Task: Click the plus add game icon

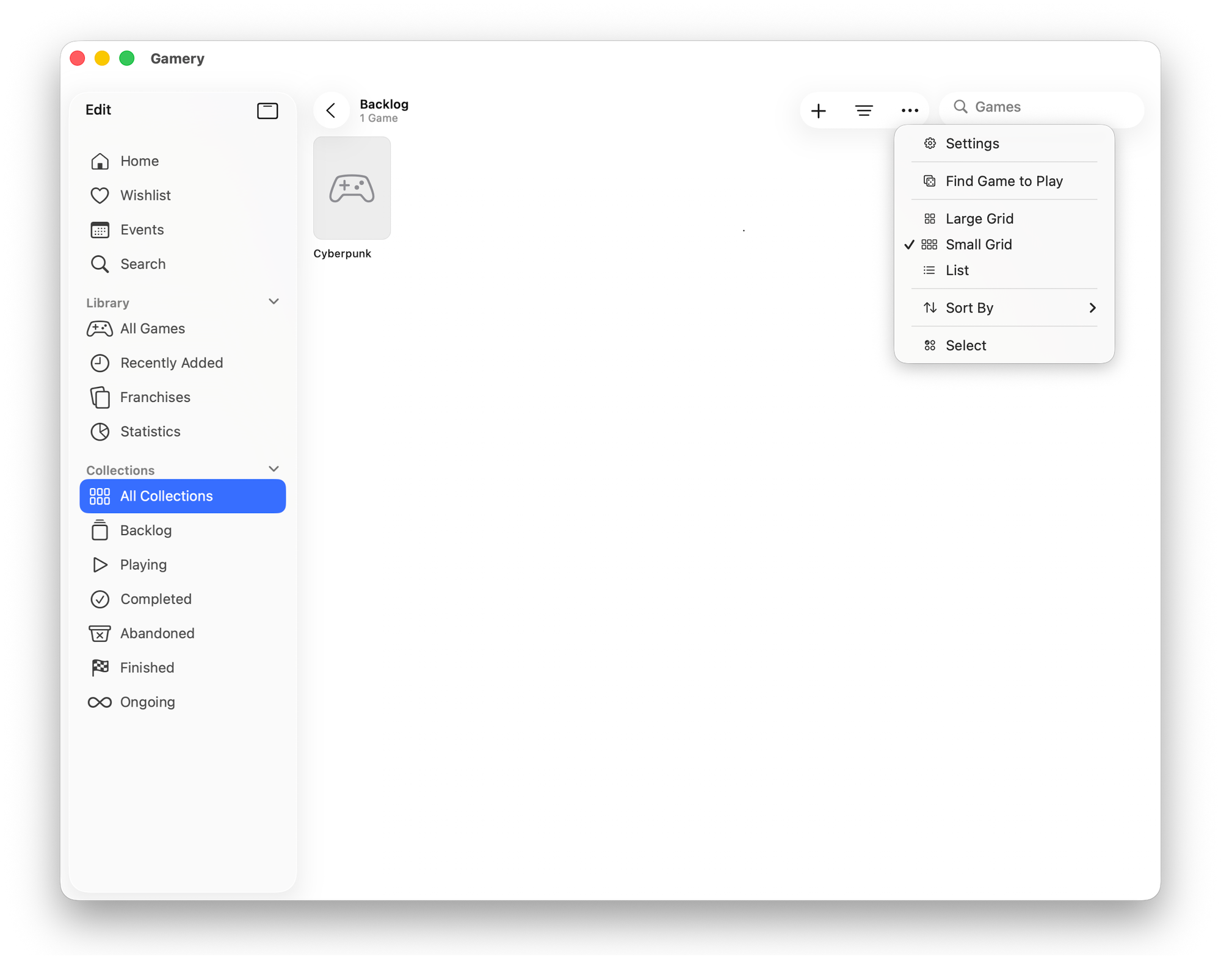Action: pyautogui.click(x=818, y=110)
